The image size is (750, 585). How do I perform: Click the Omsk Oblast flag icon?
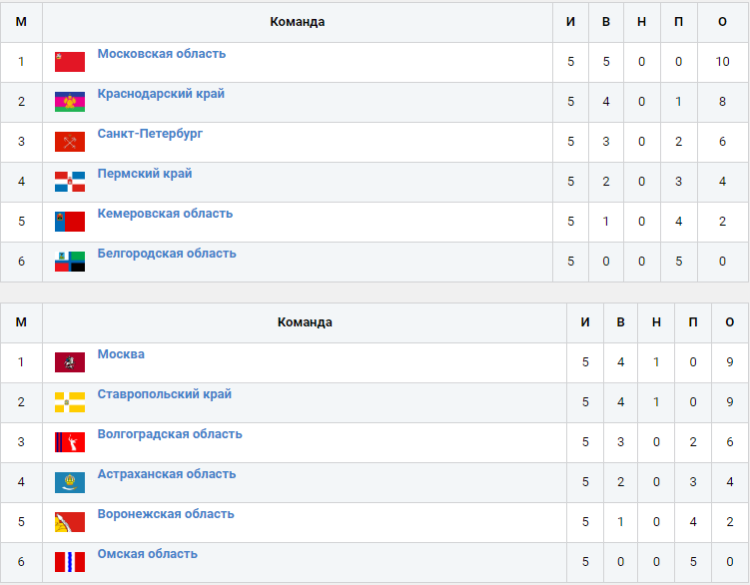(70, 562)
